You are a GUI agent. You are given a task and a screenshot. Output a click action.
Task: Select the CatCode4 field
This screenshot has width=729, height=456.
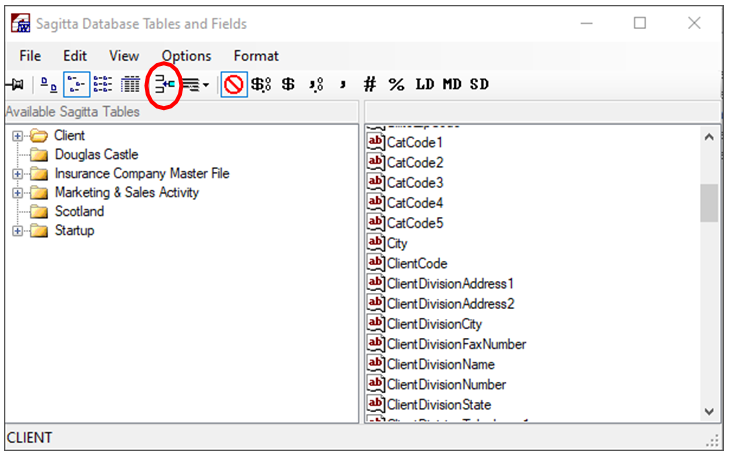point(415,203)
